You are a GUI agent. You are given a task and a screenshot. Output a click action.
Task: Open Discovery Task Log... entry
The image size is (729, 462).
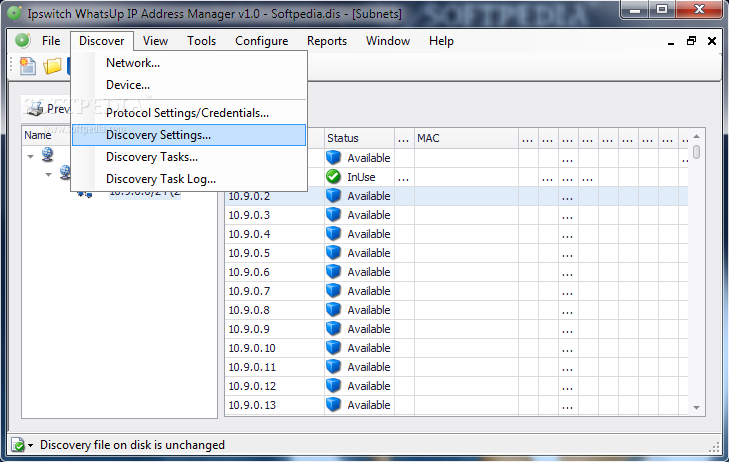(189, 179)
